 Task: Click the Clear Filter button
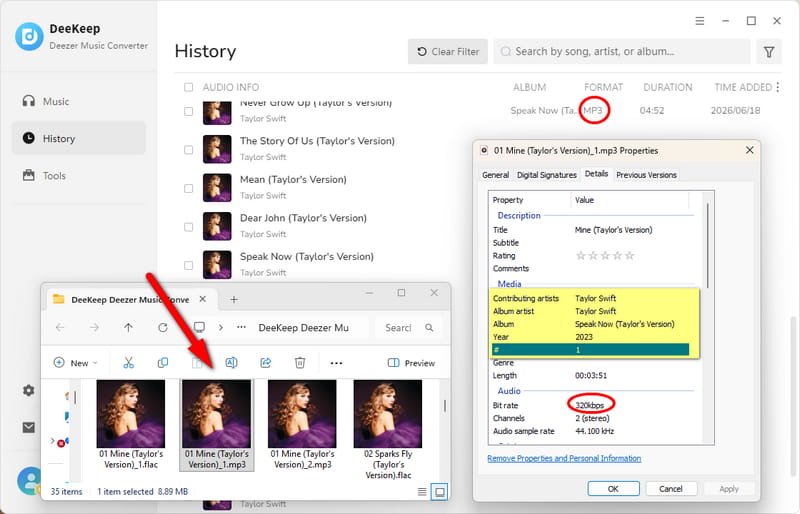pos(447,52)
